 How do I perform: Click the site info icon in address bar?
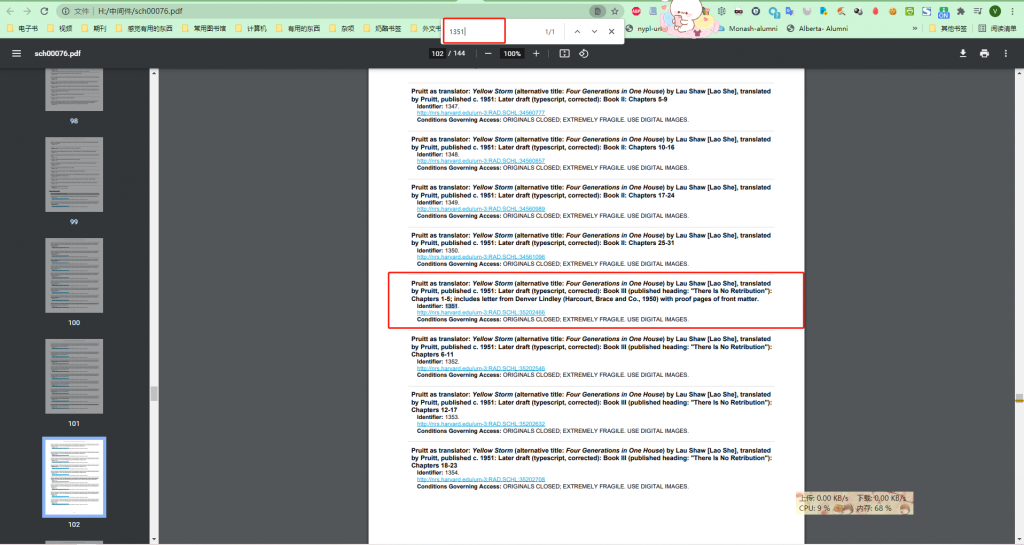tap(65, 11)
